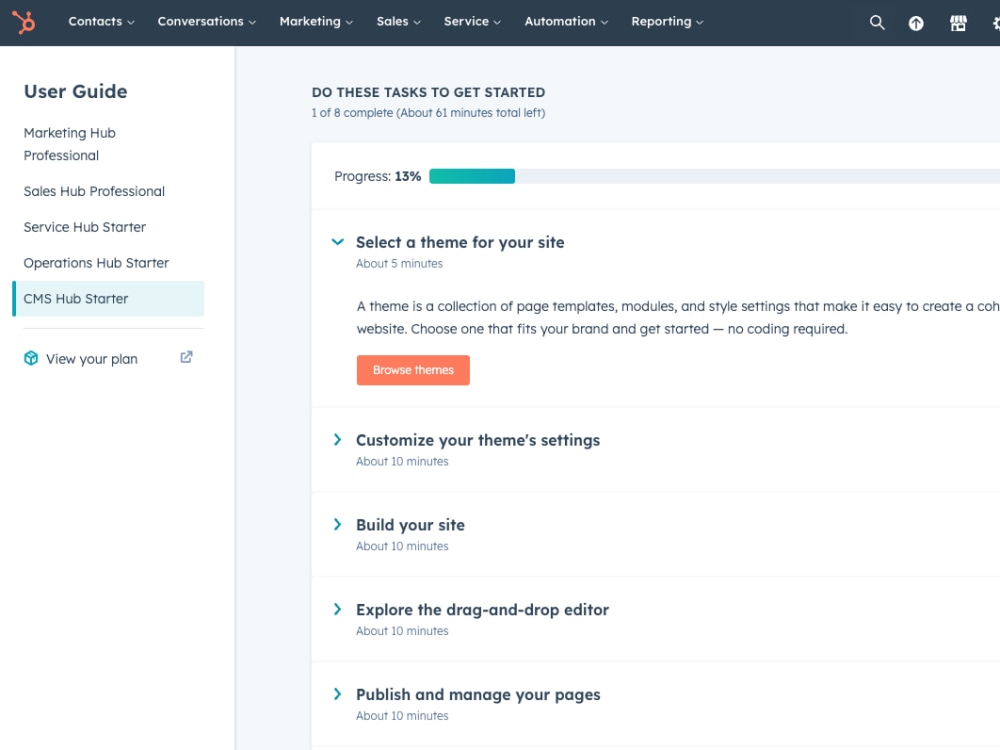Expand the Build your site chevron
The width and height of the screenshot is (1000, 750).
pyautogui.click(x=337, y=524)
